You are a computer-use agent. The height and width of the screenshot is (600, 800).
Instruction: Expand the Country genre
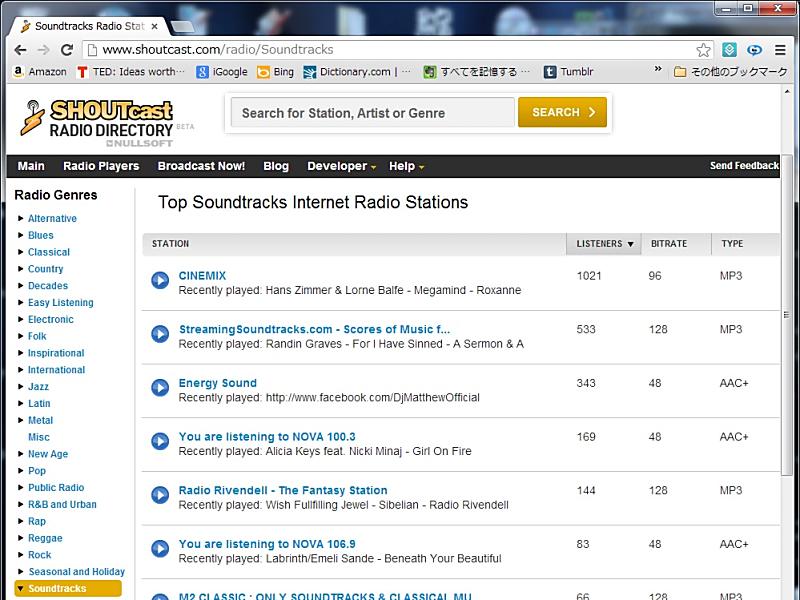point(20,269)
